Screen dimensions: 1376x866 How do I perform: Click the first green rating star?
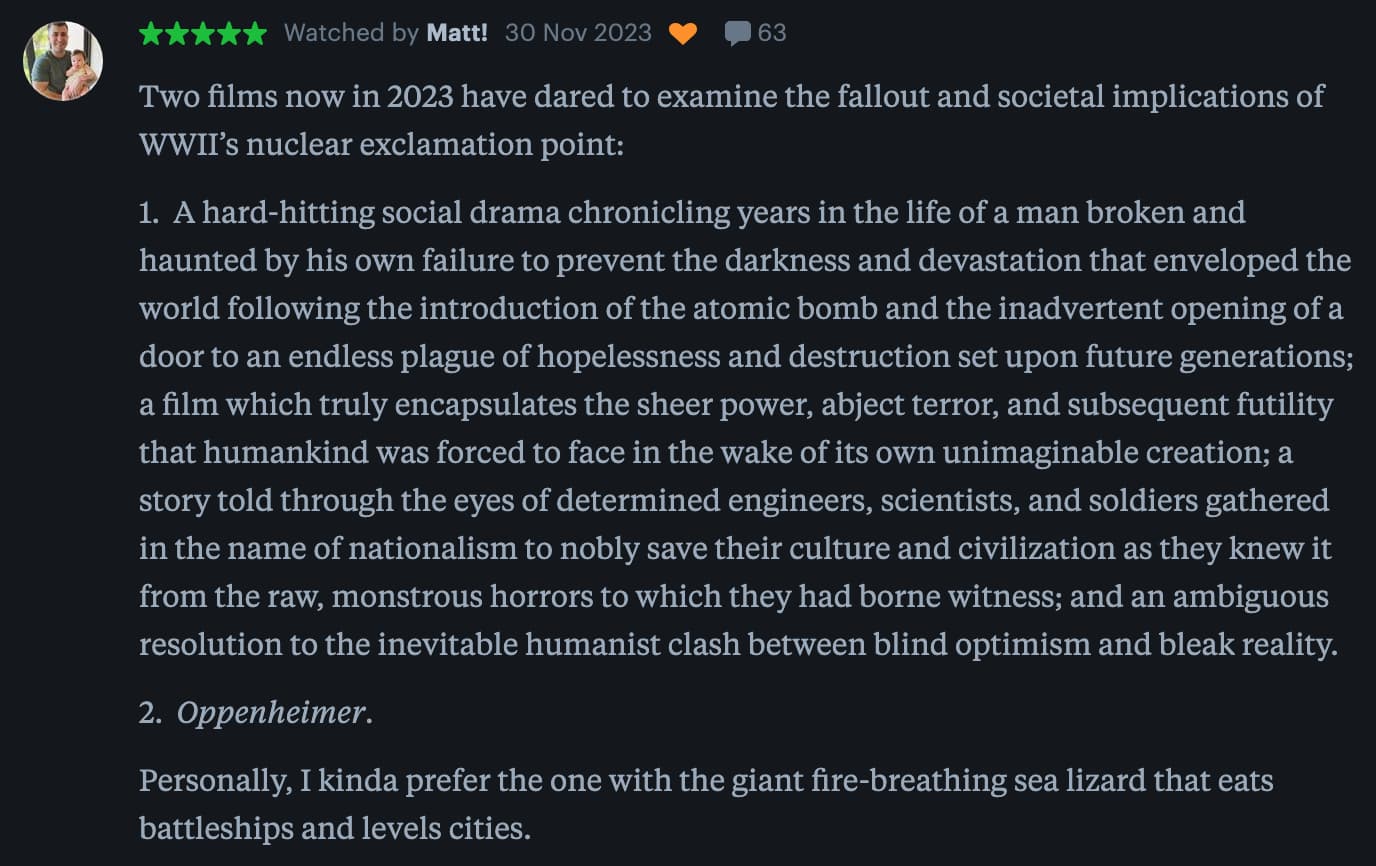pos(151,33)
